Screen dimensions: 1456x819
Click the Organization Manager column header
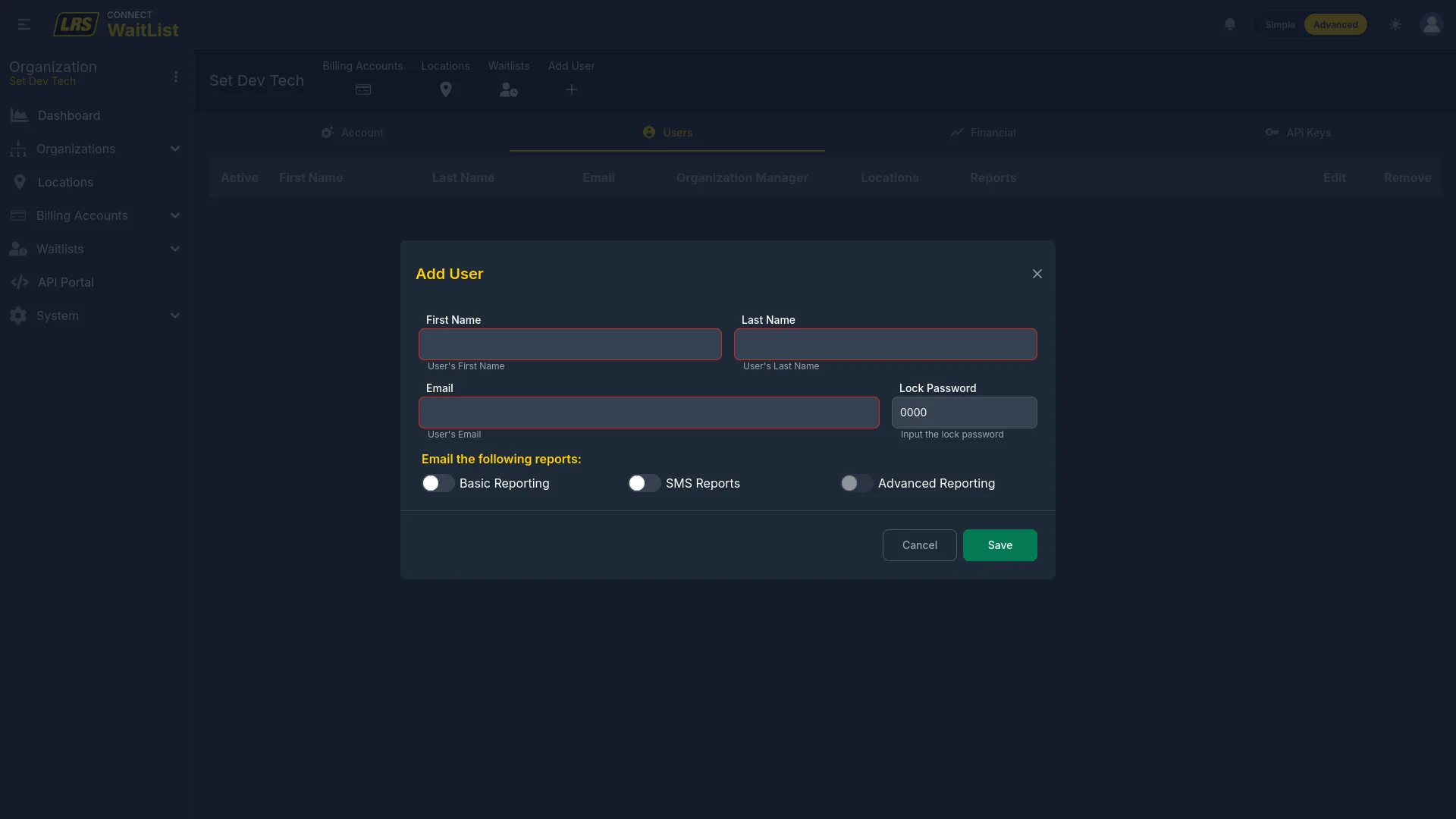pyautogui.click(x=742, y=177)
